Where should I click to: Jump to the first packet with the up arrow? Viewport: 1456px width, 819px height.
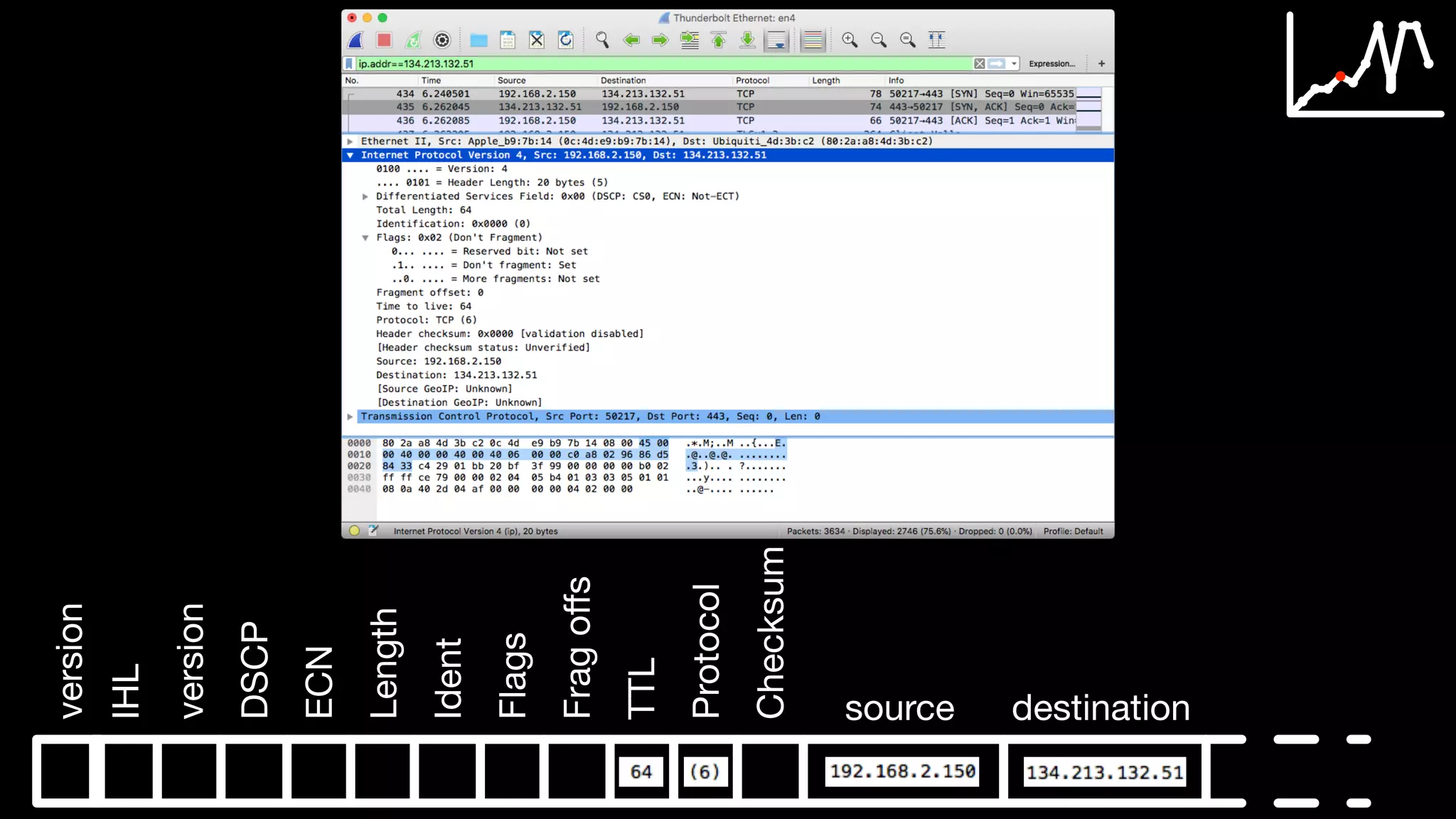tap(719, 40)
